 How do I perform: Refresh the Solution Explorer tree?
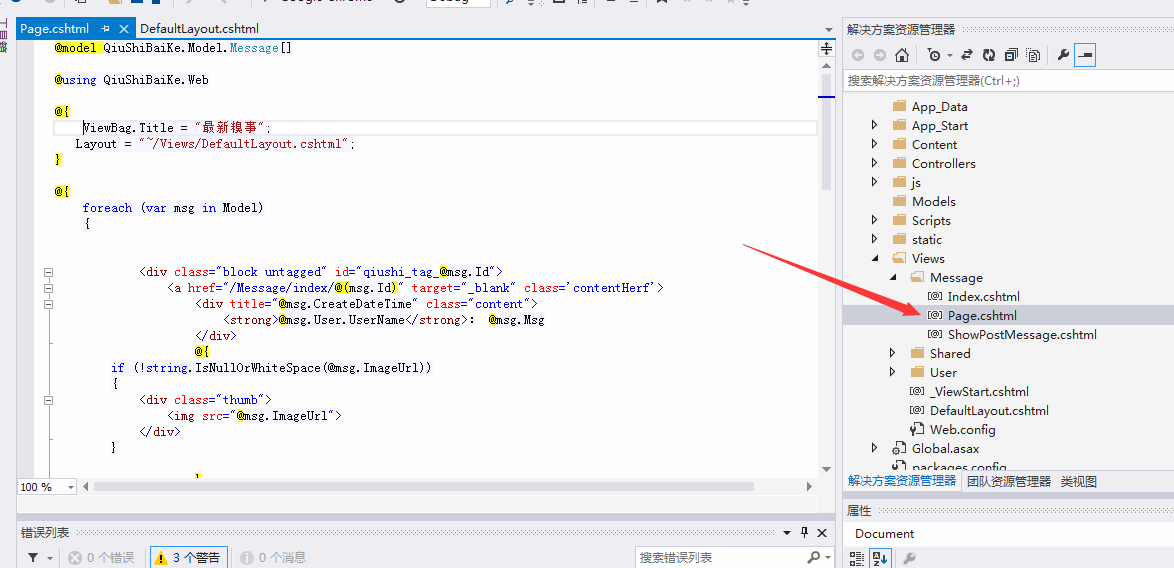tap(989, 55)
